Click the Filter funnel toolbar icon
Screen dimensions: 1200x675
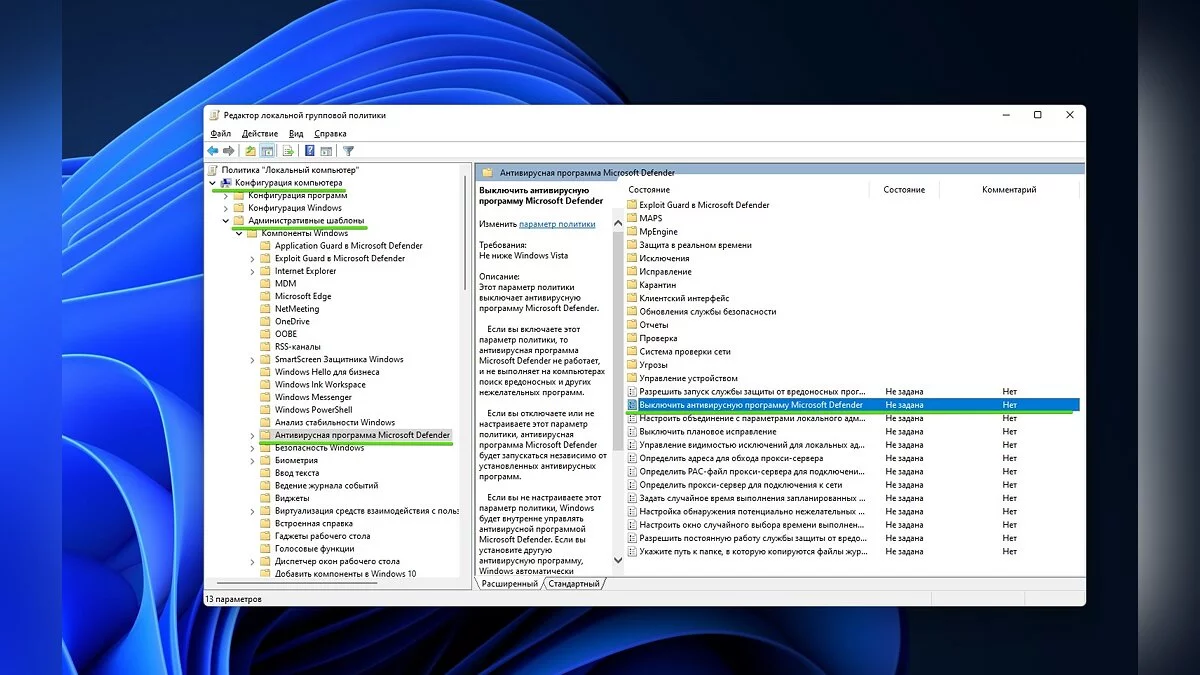[x=349, y=151]
